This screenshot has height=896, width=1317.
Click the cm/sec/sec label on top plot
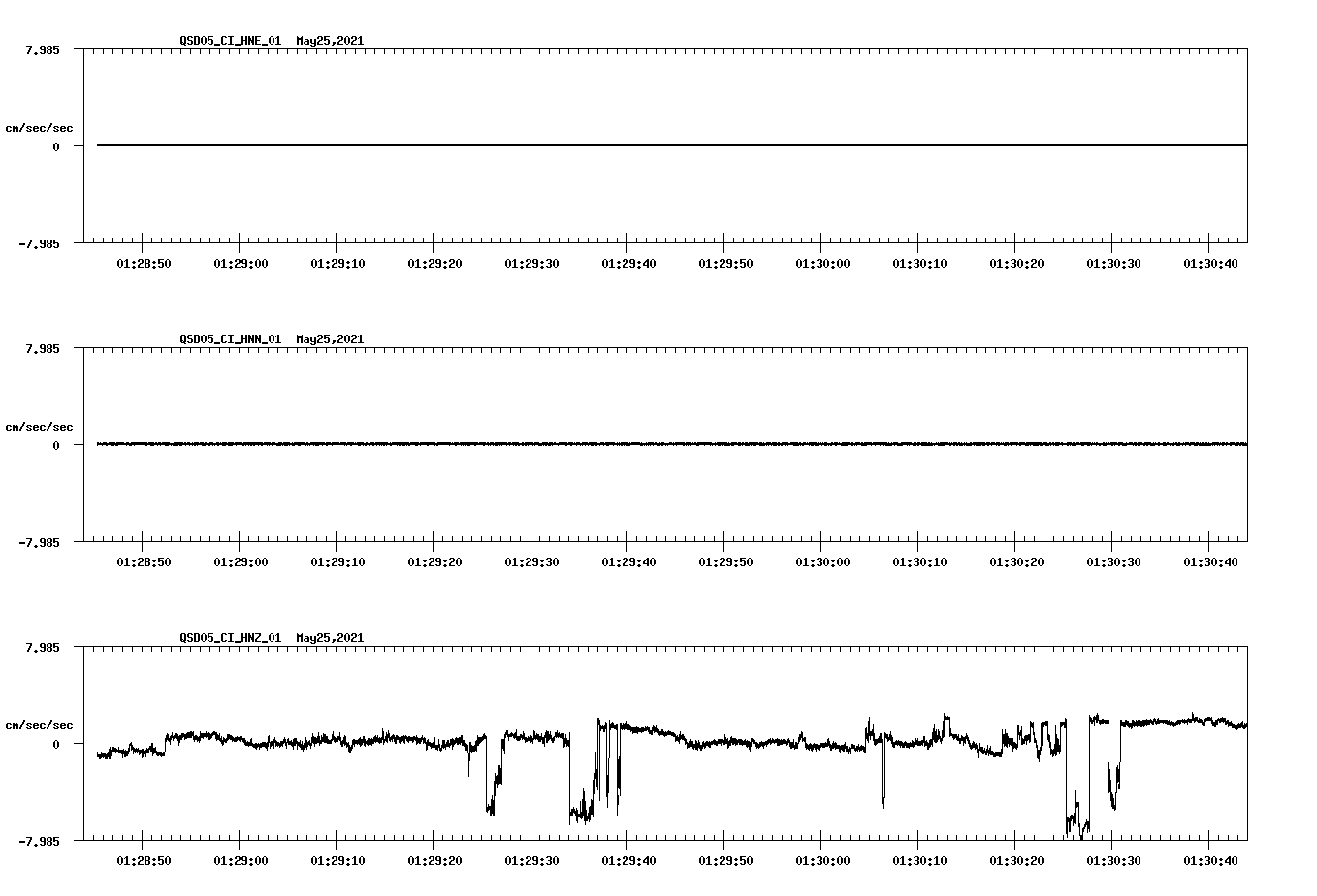tap(39, 127)
